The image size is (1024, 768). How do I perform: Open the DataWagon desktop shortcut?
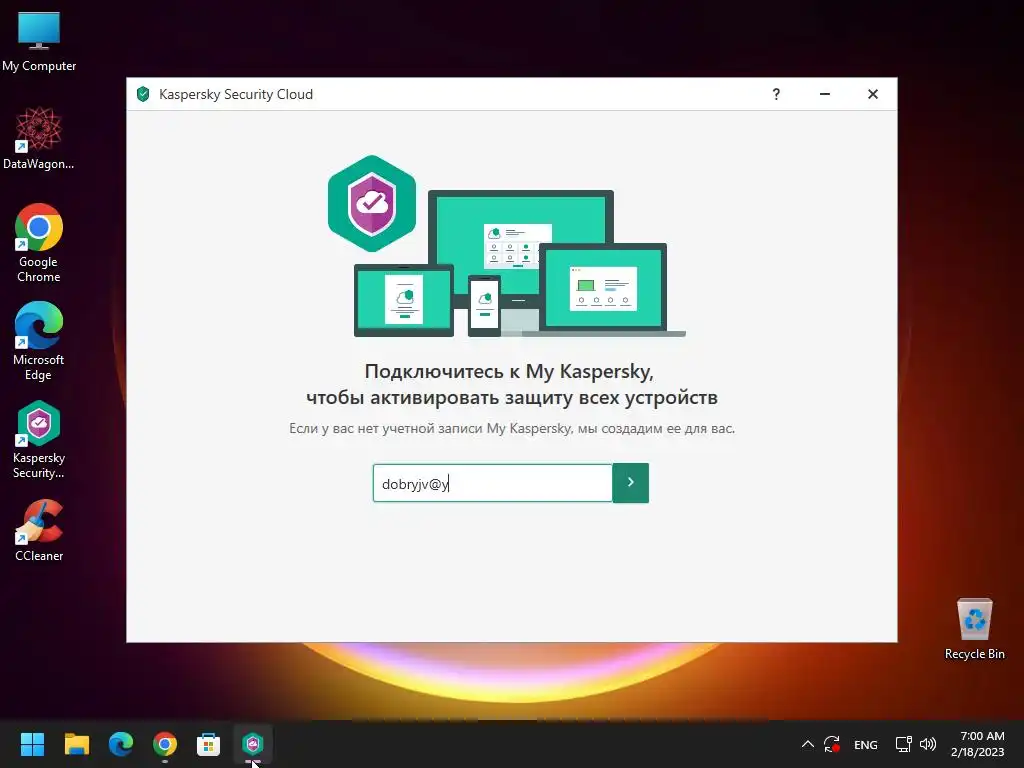(x=39, y=138)
